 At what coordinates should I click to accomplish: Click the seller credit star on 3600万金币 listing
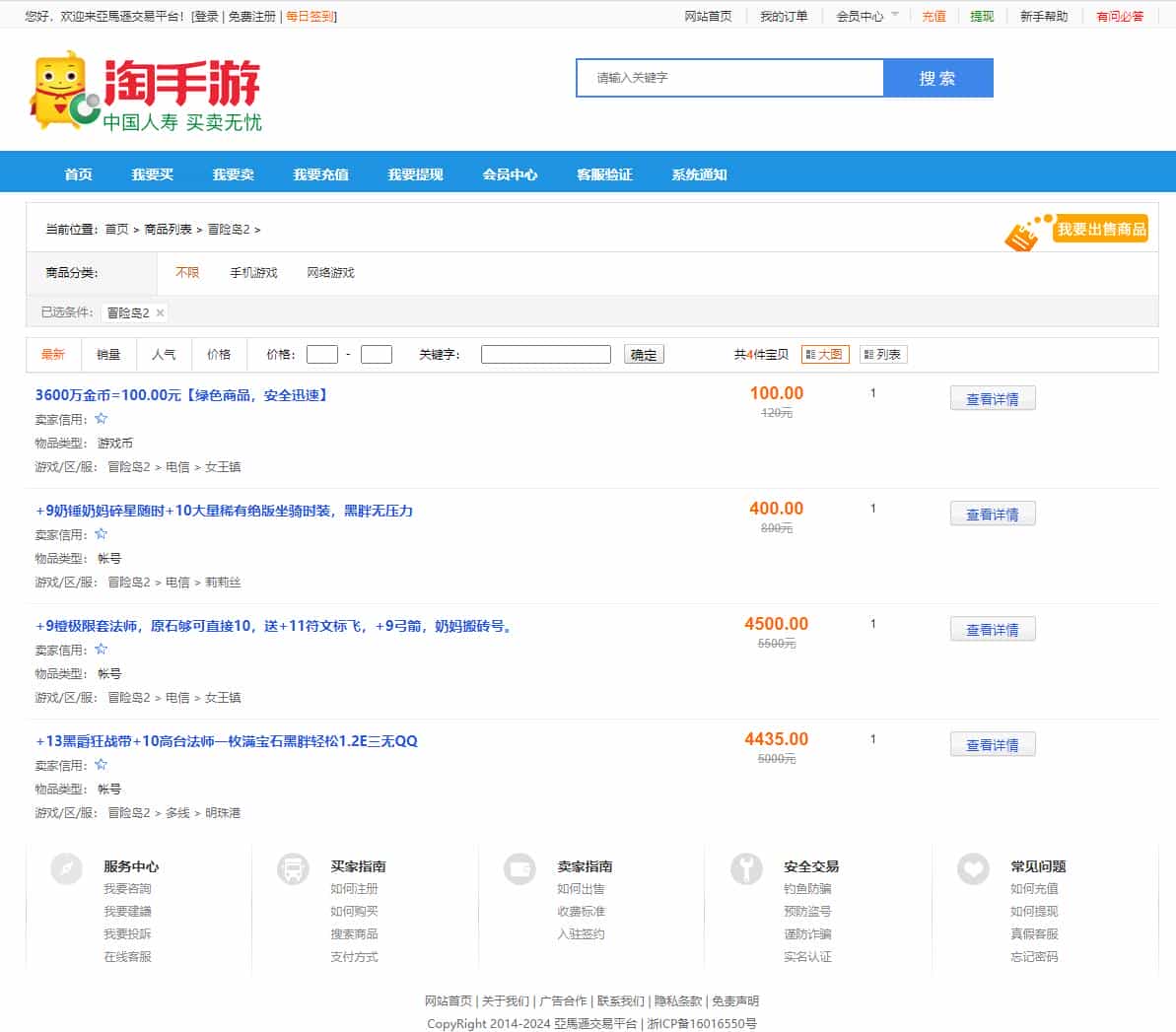point(101,418)
